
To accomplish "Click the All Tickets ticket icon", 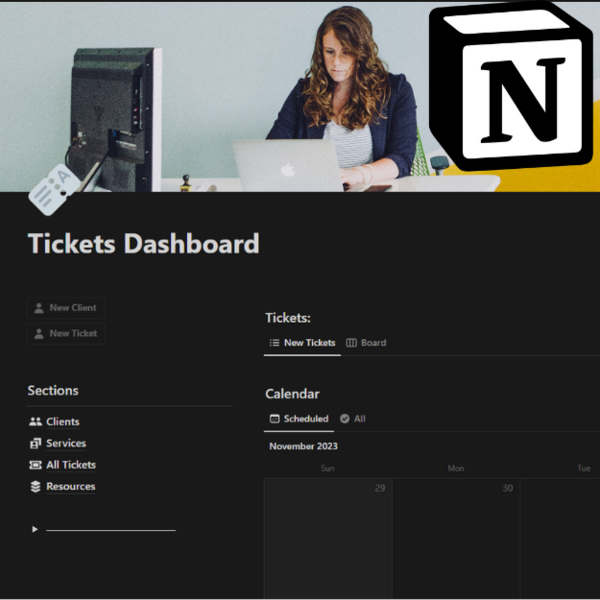I will click(35, 465).
